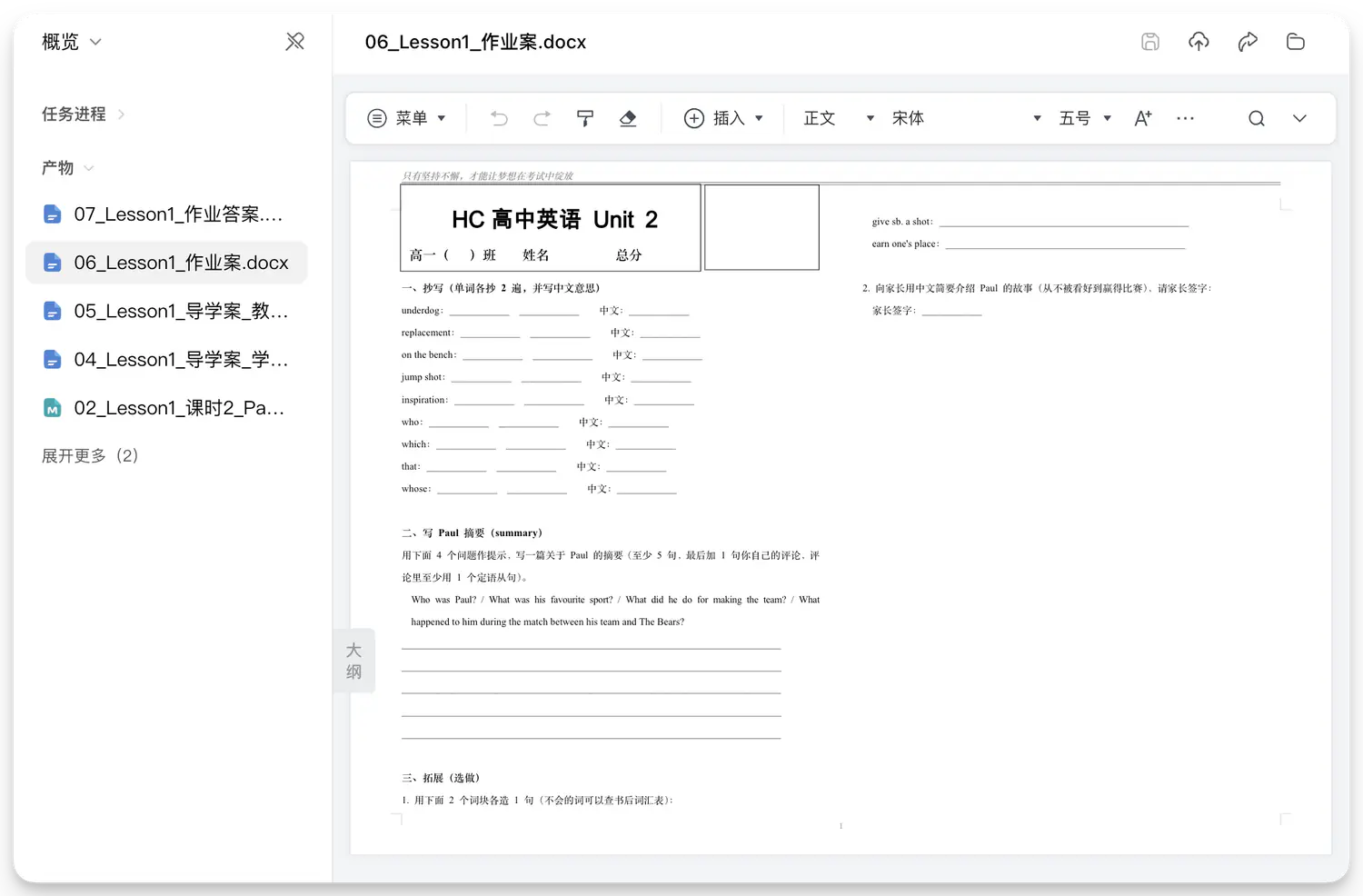Click the eraser clear-format icon
Screen dimensions: 1363x896
tap(628, 118)
